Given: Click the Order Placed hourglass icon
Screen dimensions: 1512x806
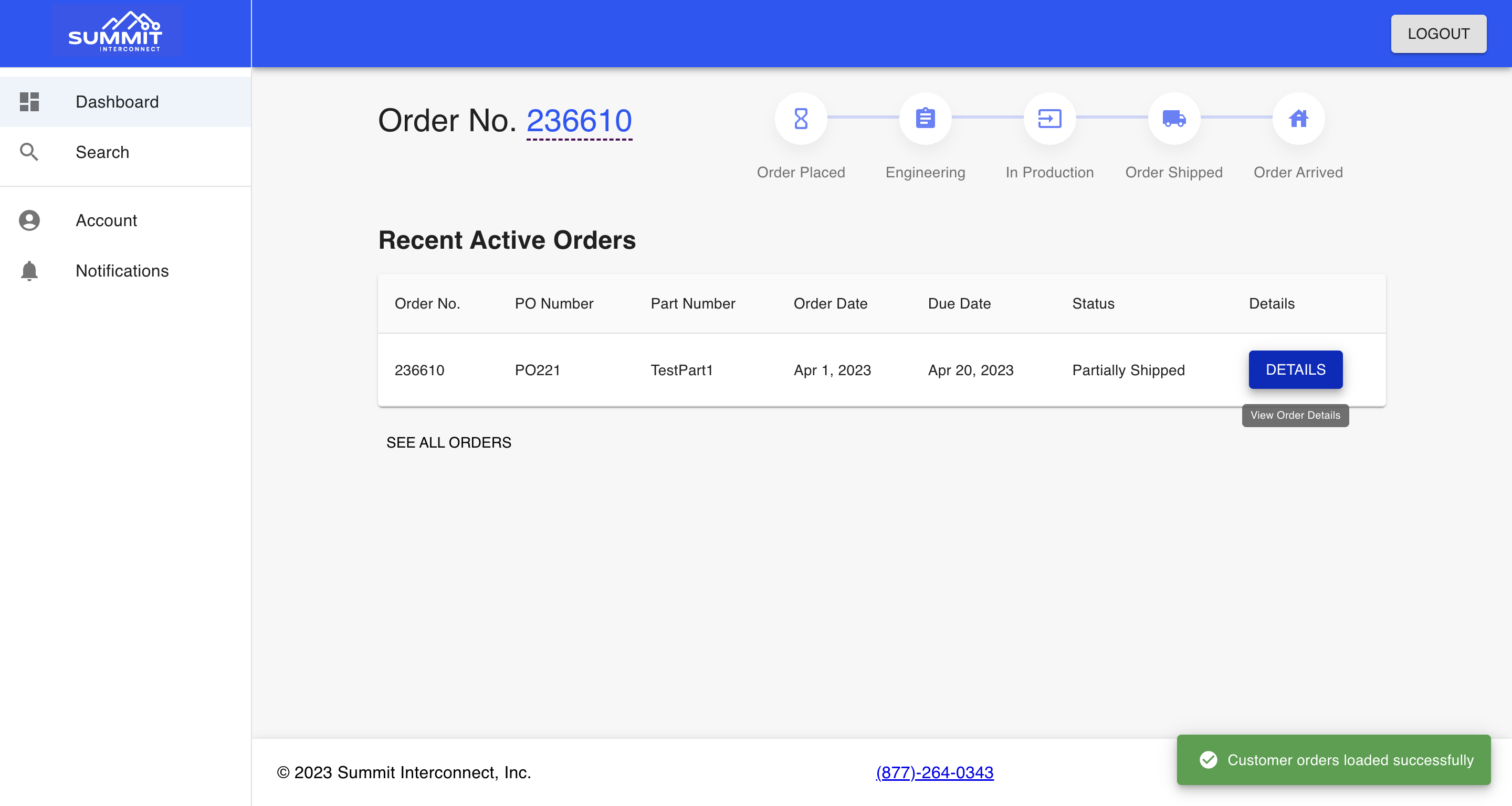Looking at the screenshot, I should [x=801, y=119].
